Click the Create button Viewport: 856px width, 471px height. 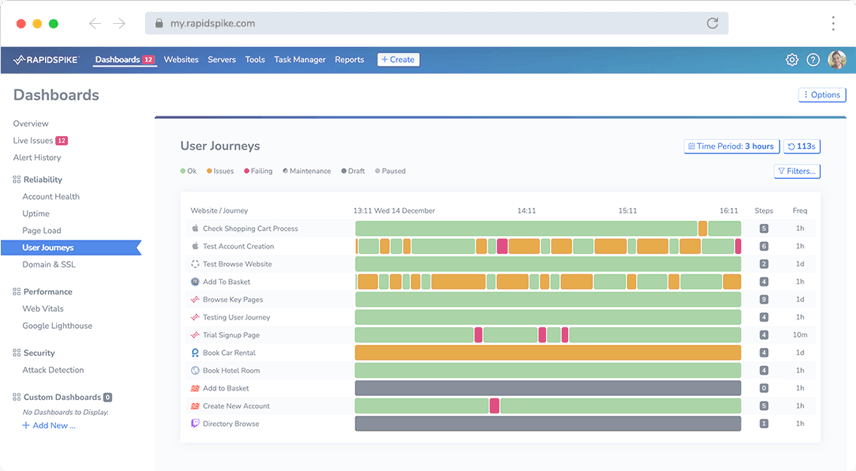pyautogui.click(x=399, y=59)
